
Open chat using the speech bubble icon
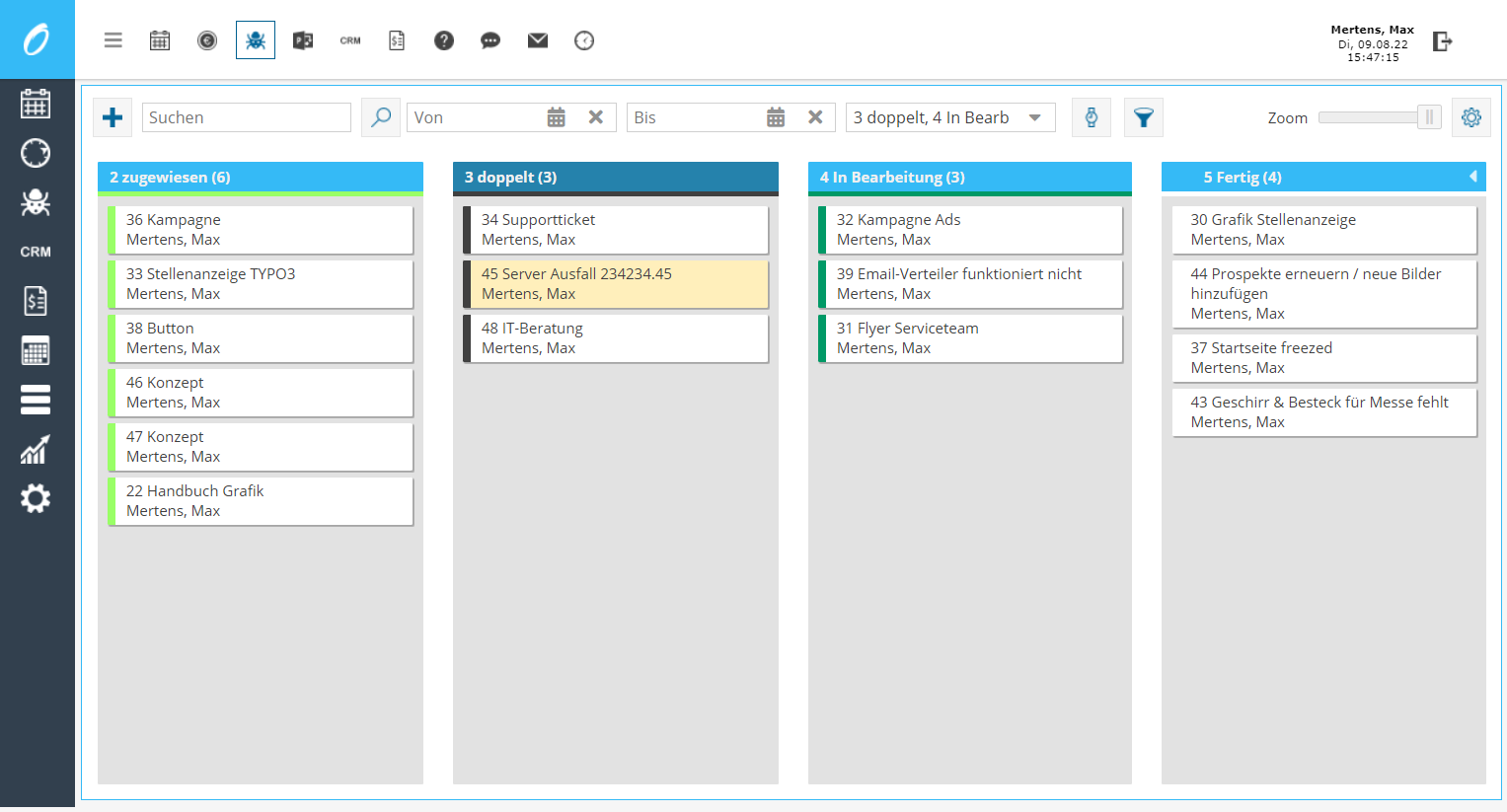coord(490,39)
